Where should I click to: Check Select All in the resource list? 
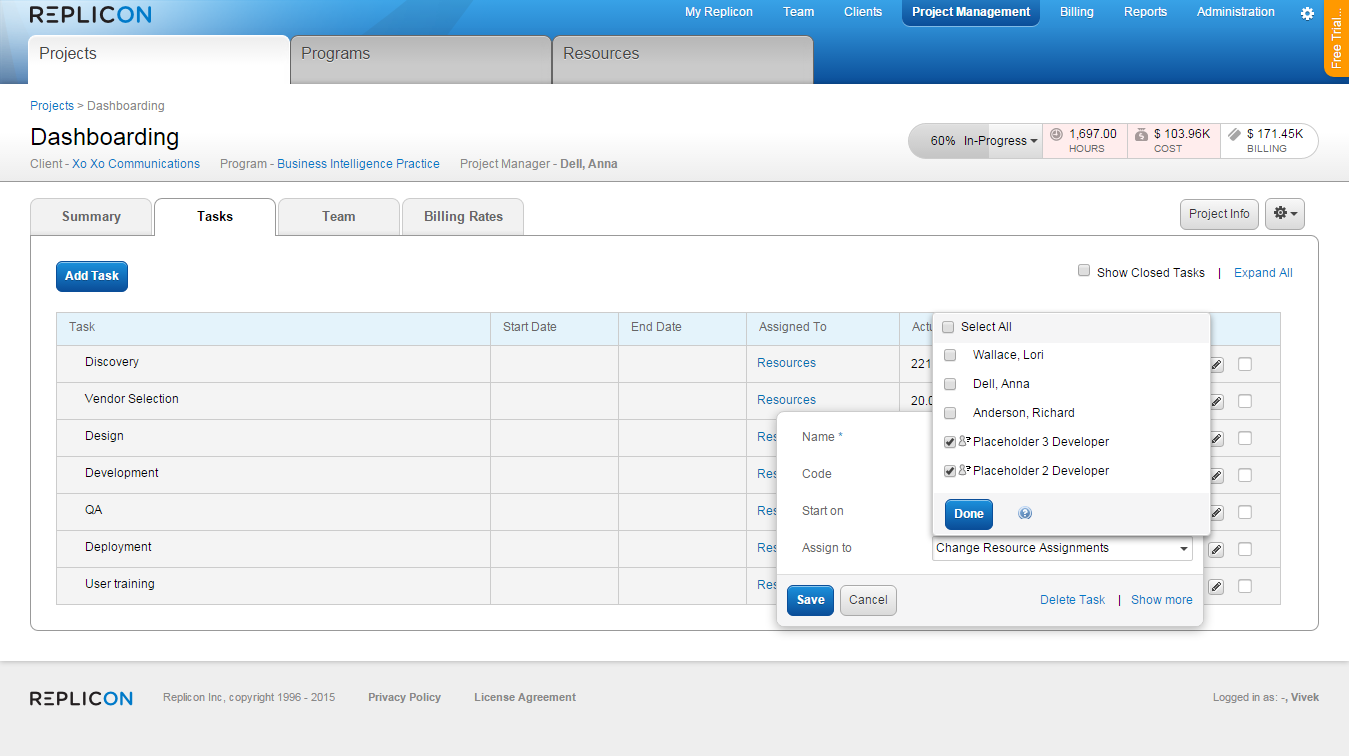point(947,326)
